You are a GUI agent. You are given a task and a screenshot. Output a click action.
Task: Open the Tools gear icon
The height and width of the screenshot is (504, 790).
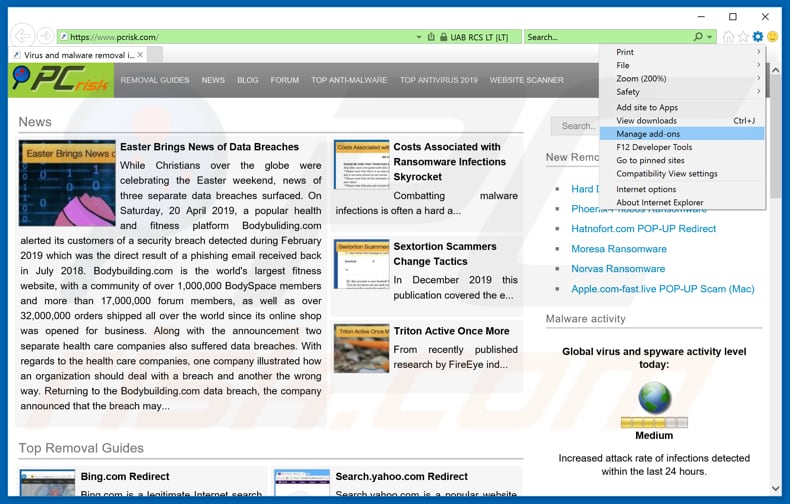tap(757, 37)
